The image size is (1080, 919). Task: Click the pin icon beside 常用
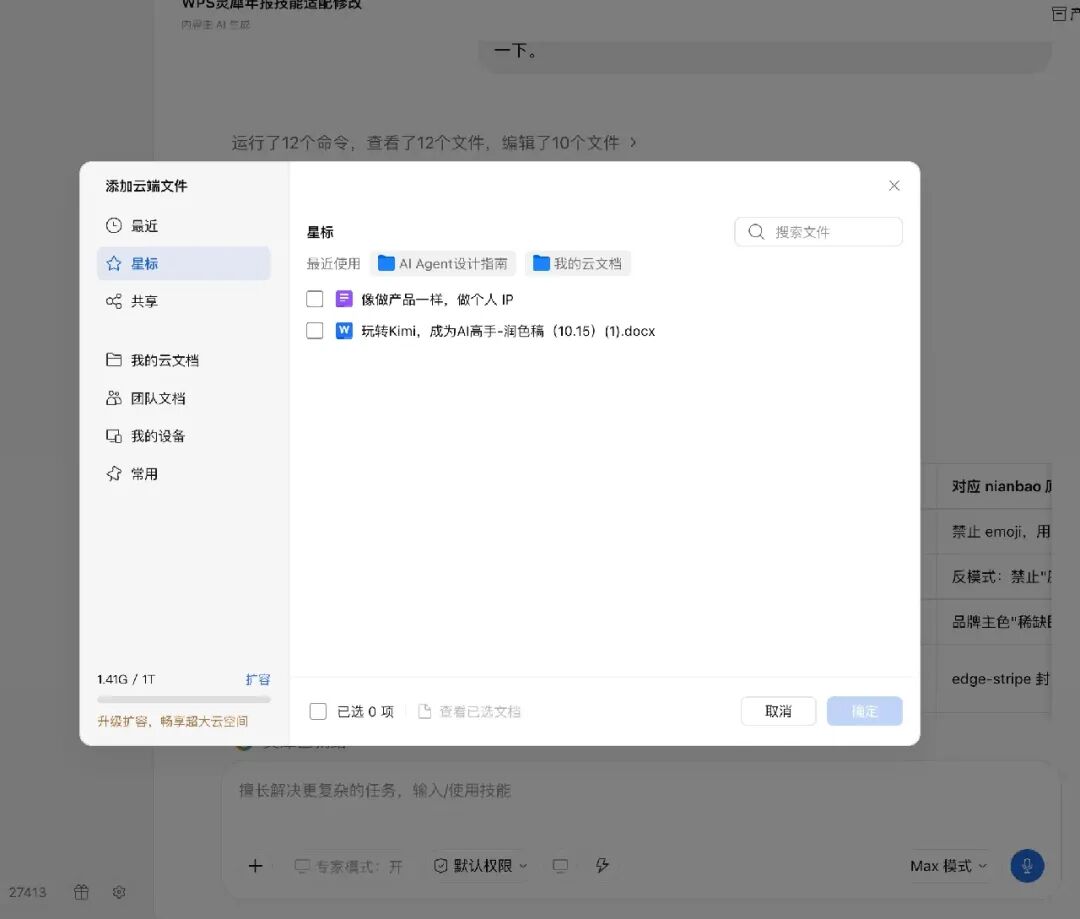pyautogui.click(x=114, y=474)
